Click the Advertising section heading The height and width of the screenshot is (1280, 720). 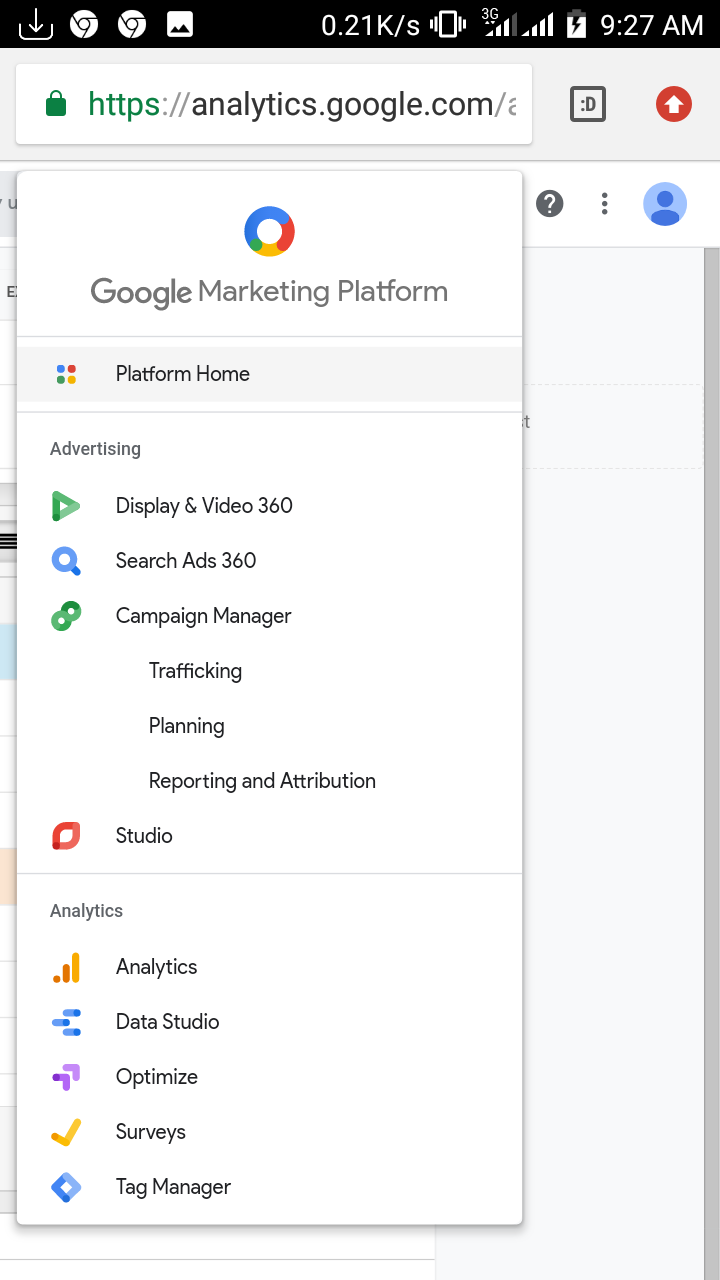(95, 449)
